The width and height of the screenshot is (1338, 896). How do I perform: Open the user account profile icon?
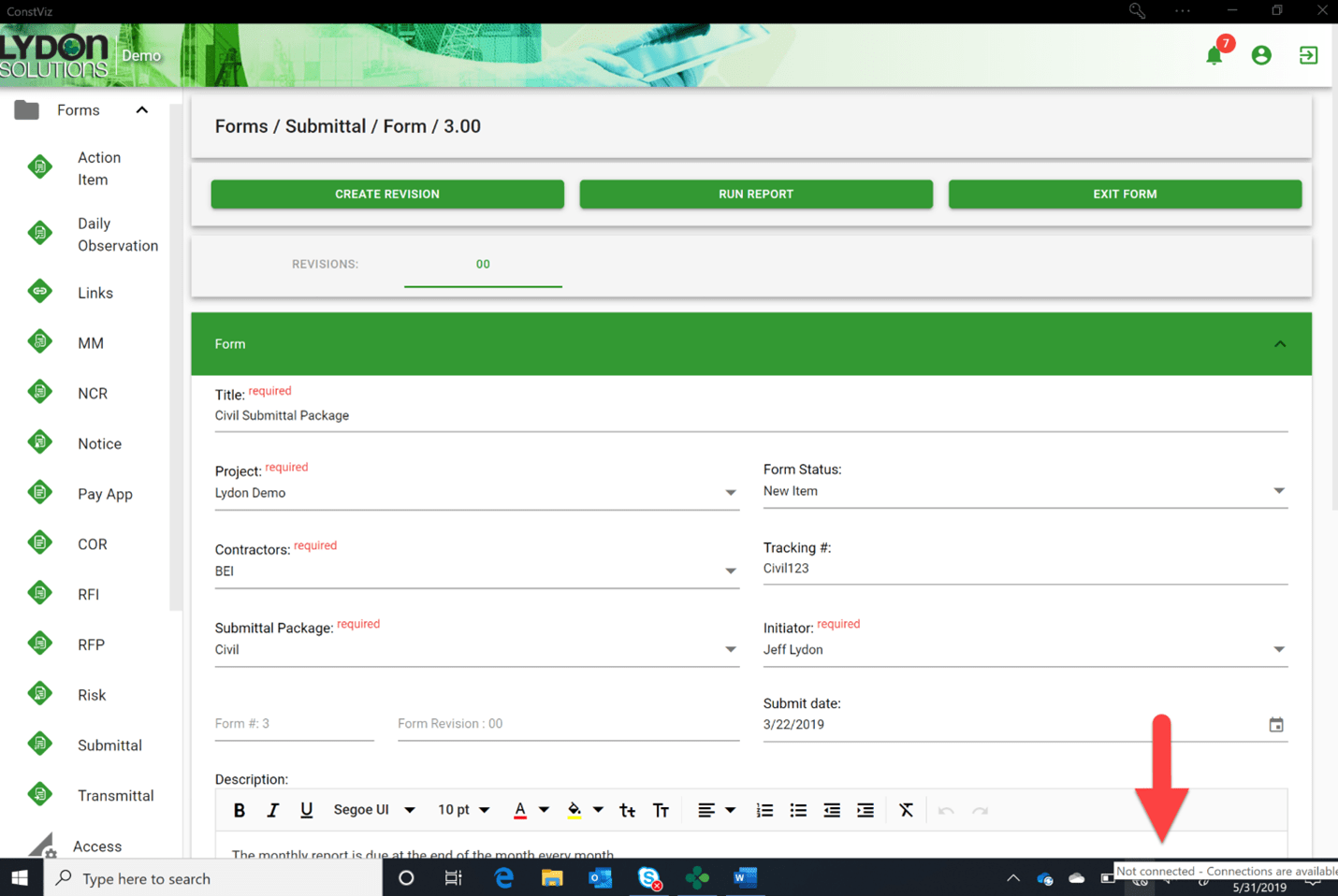coord(1261,56)
